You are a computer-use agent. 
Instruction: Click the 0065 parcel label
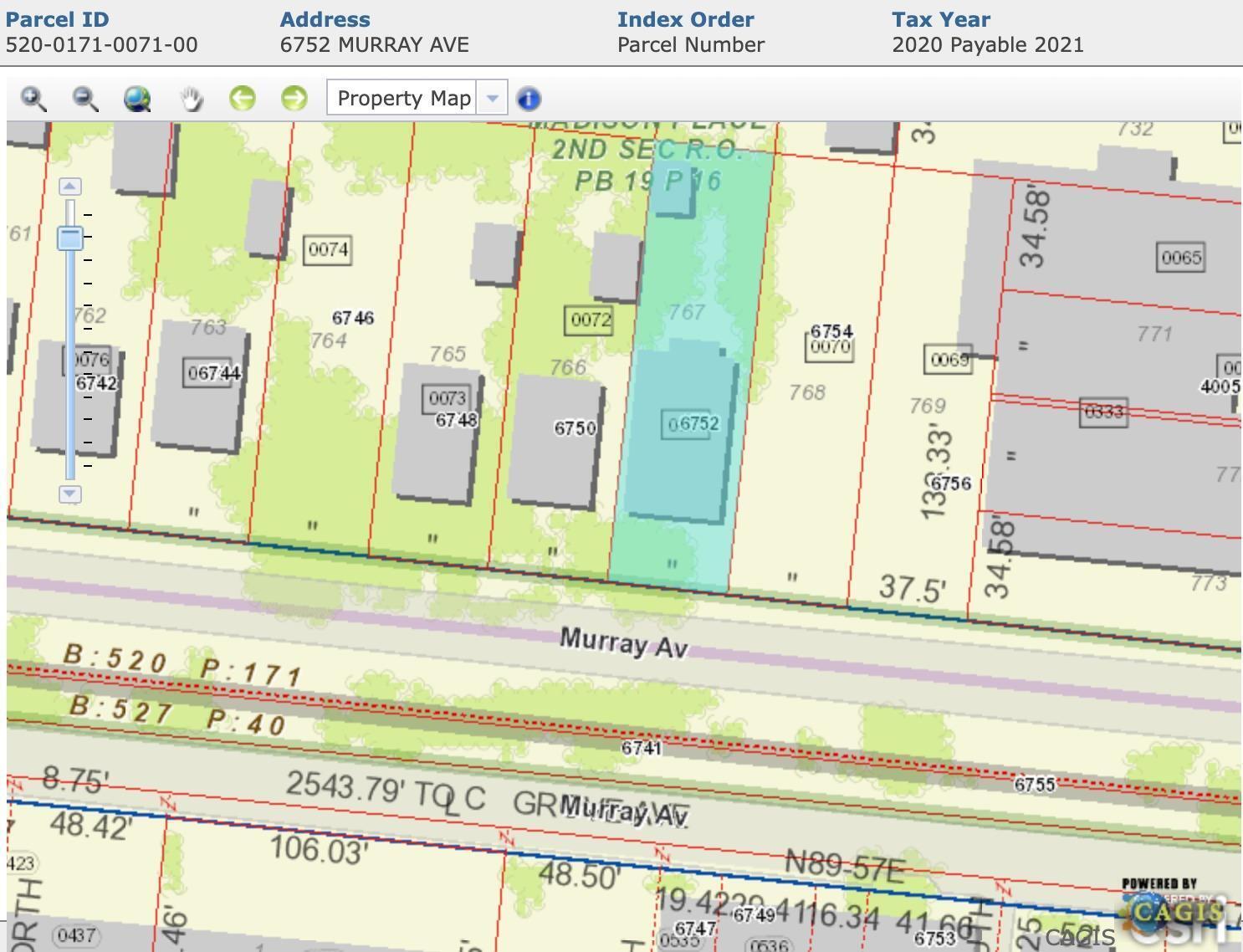click(1181, 258)
